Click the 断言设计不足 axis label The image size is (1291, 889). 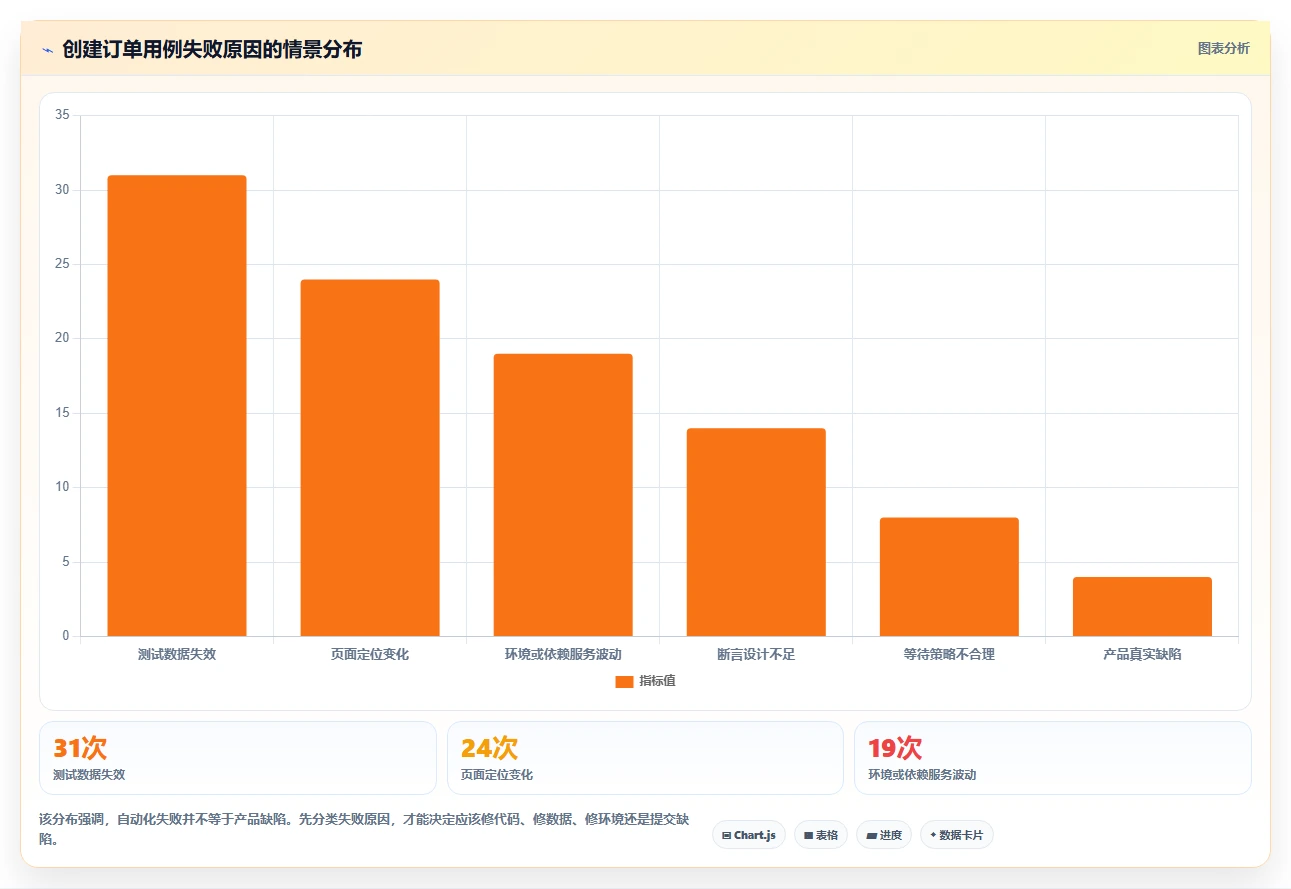click(756, 654)
